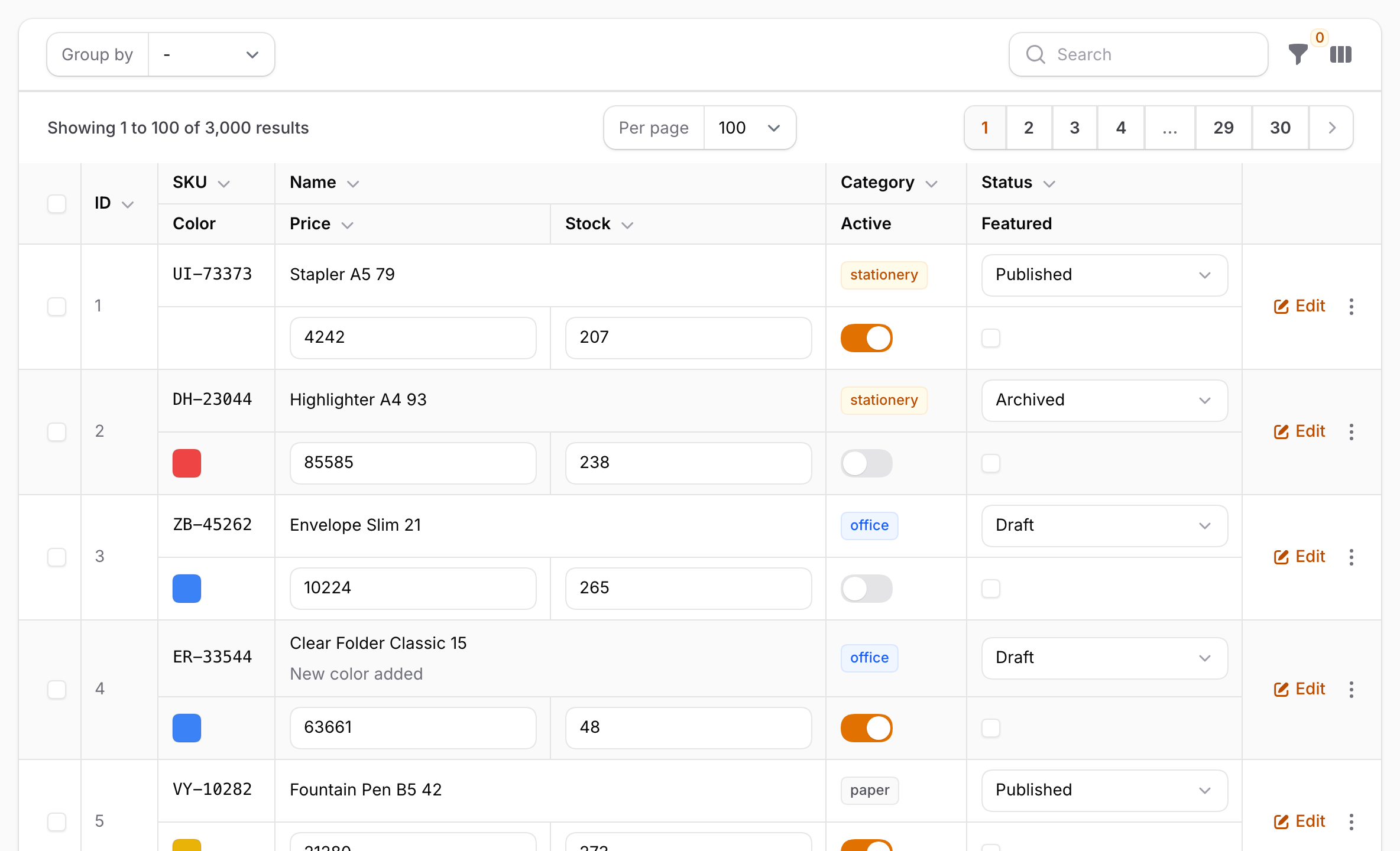This screenshot has width=1400, height=851.
Task: Disable Active toggle for Clear Folder Classic 15
Action: coord(867,728)
